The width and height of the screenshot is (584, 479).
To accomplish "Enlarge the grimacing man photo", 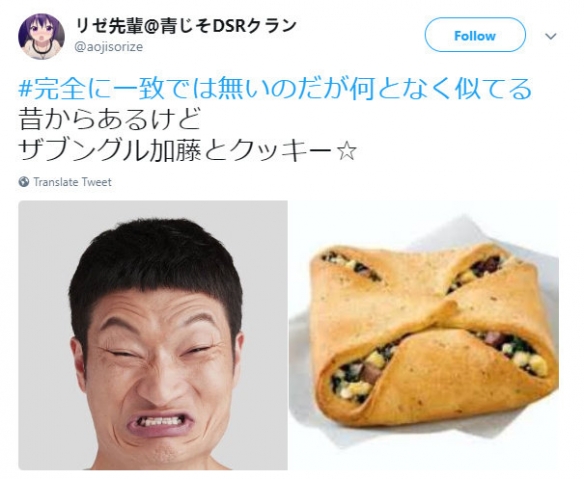I will point(153,335).
